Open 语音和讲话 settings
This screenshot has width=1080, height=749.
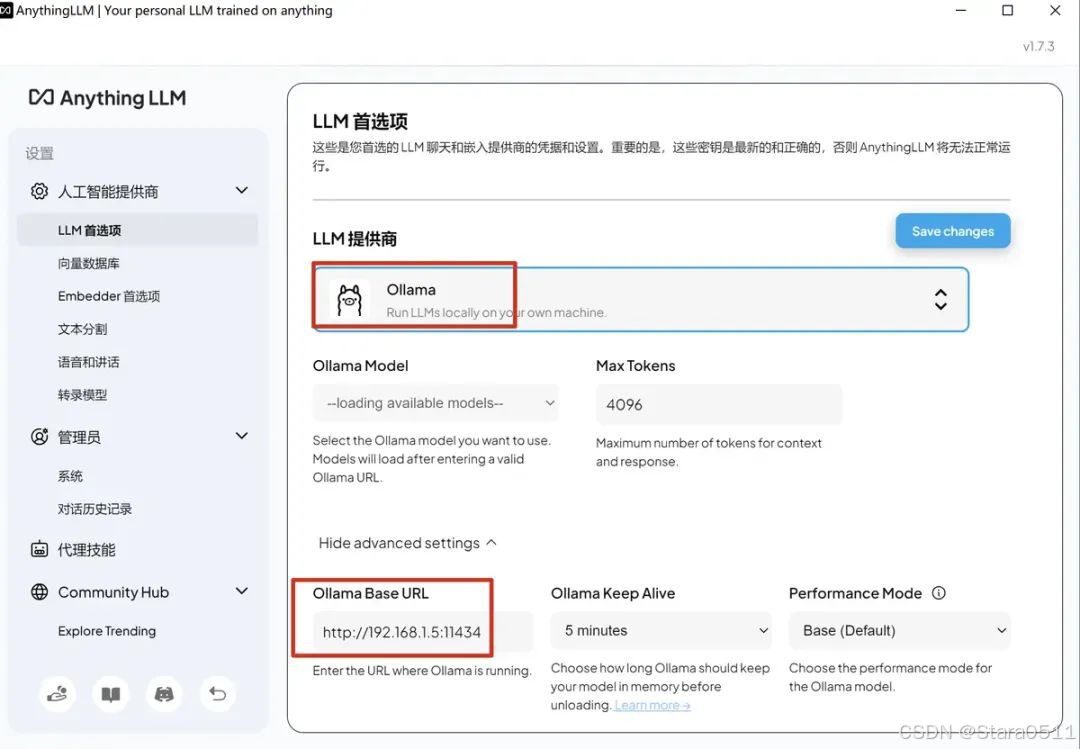pos(89,362)
